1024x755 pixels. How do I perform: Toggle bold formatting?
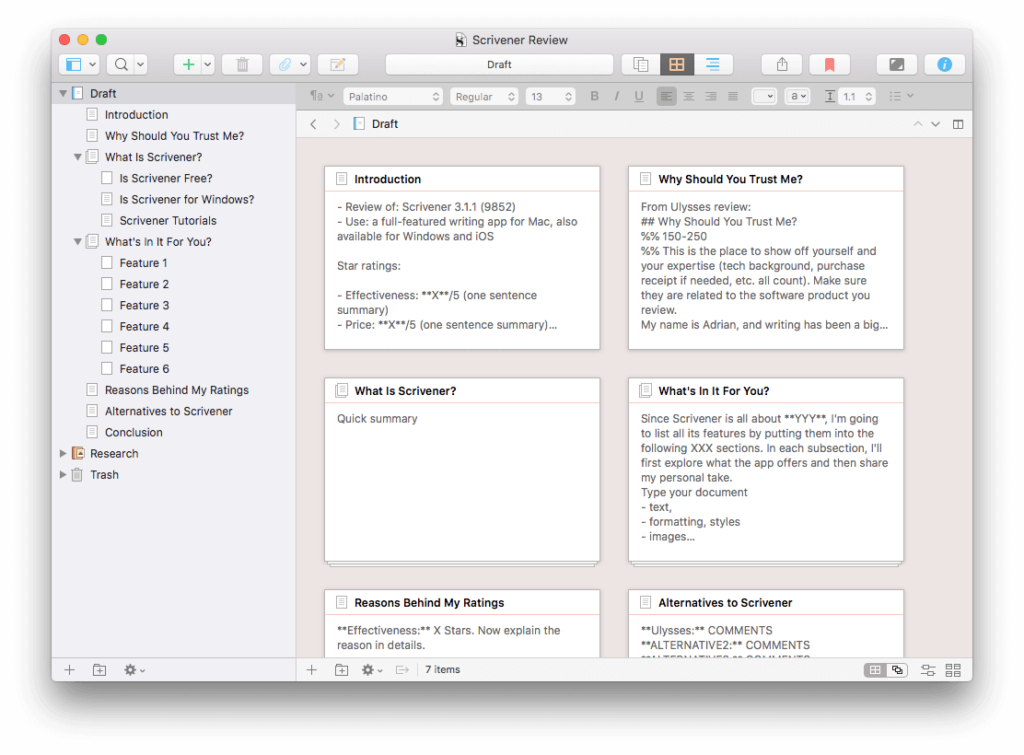click(x=594, y=96)
